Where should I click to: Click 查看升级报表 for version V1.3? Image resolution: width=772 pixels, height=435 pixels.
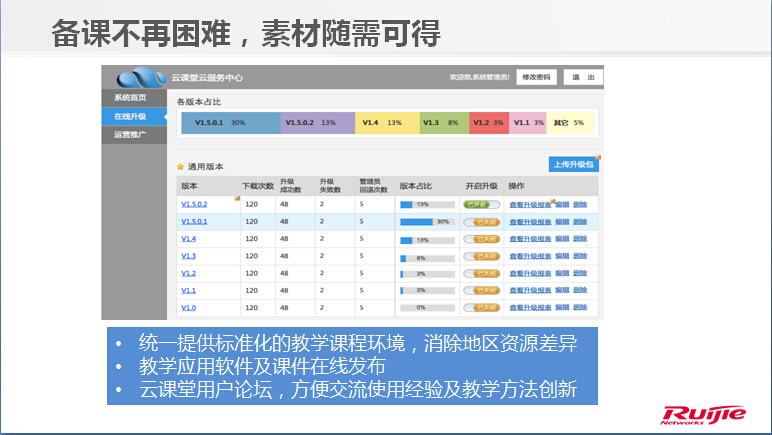[x=530, y=256]
